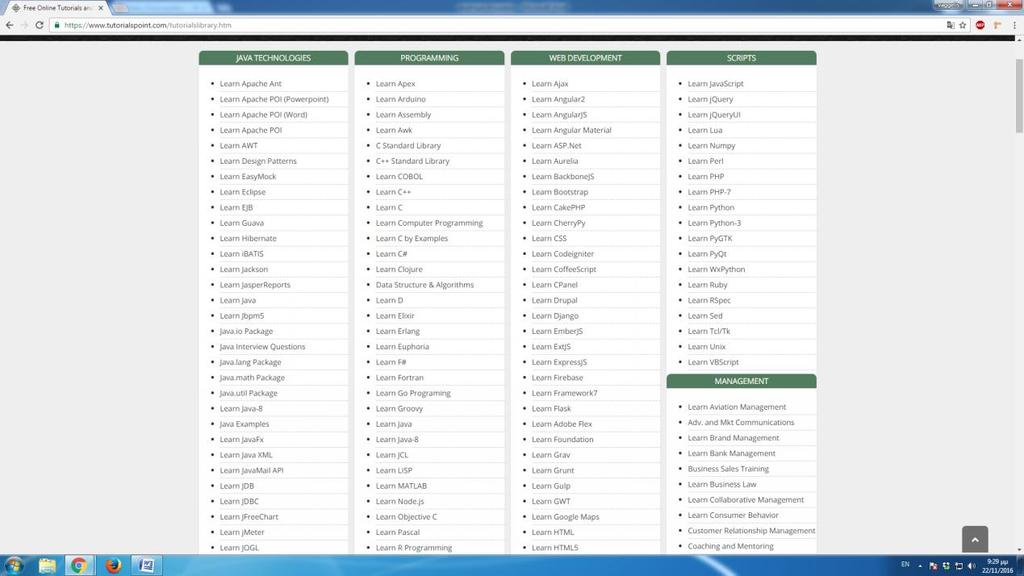Open Learn Angular Material link
Viewport: 1024px width, 576px height.
pyautogui.click(x=571, y=130)
